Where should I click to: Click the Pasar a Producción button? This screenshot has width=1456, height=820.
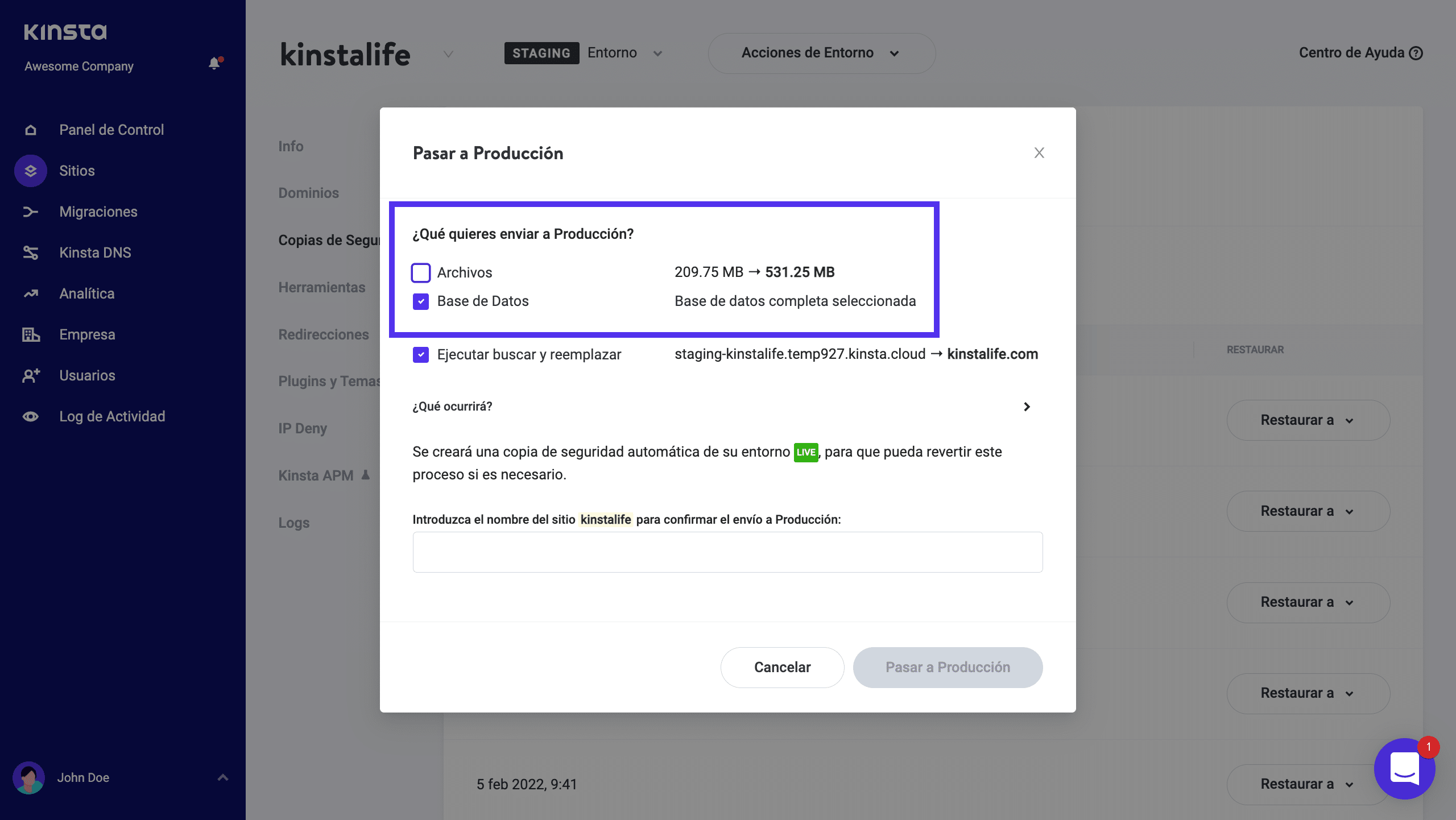(x=948, y=667)
